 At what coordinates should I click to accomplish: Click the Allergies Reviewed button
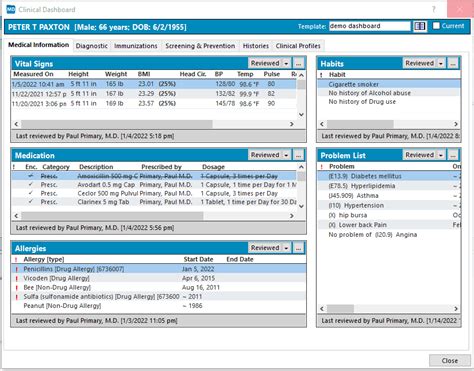tap(265, 248)
